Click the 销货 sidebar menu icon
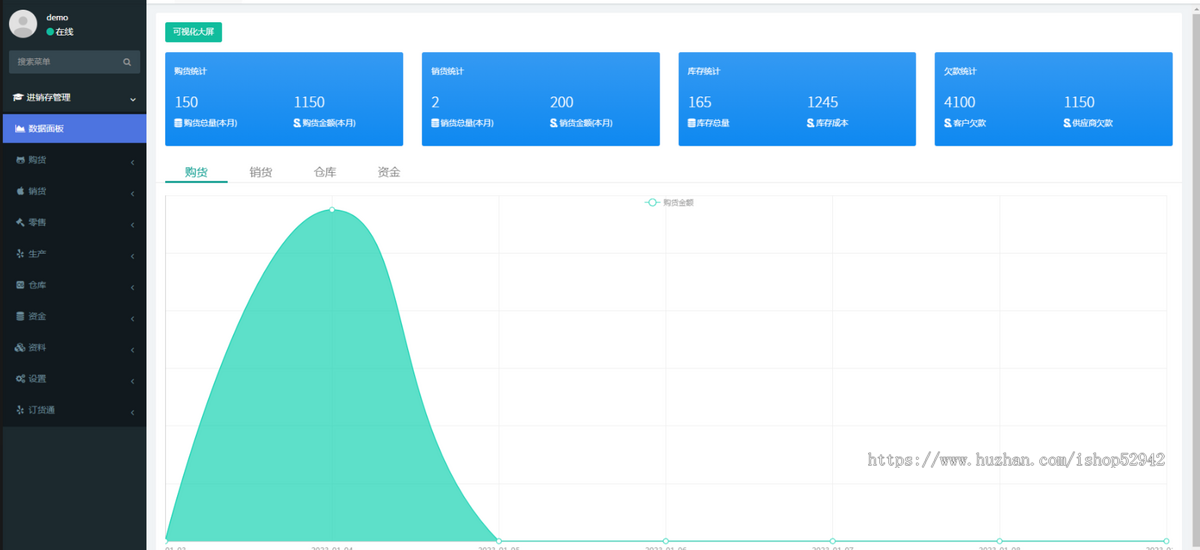 pos(21,191)
